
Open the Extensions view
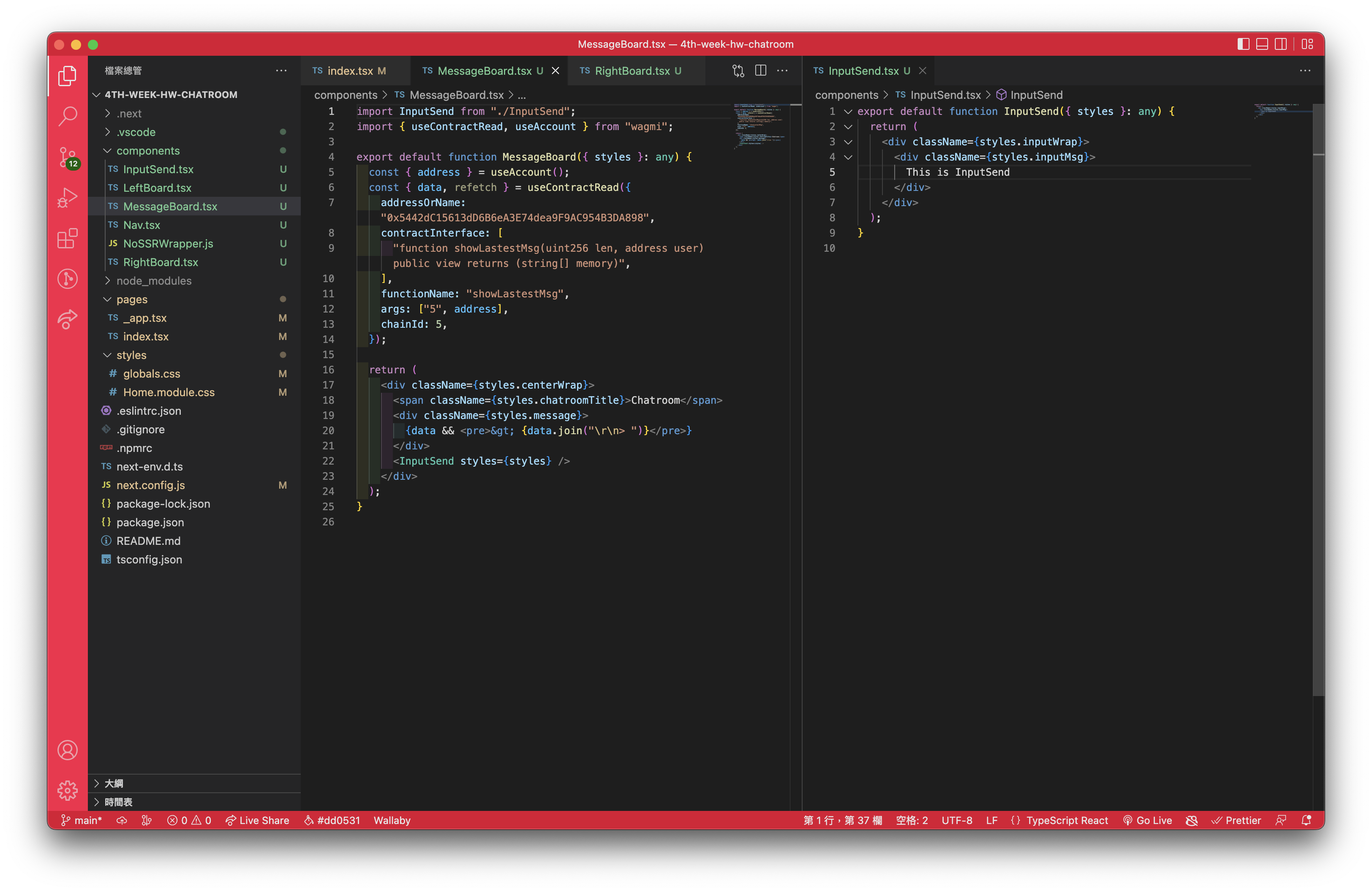point(68,238)
